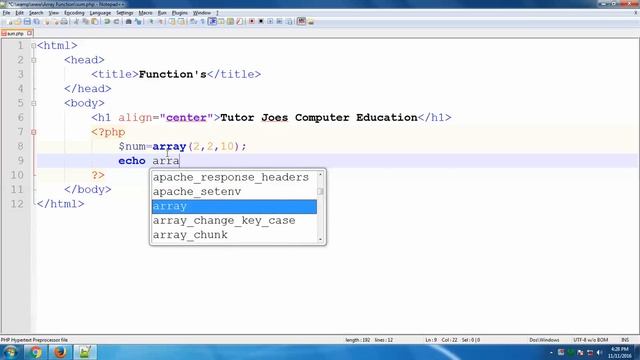Screen dimensions: 640x360
Task: Collapse the body fold marker on line 5
Action: click(33, 103)
